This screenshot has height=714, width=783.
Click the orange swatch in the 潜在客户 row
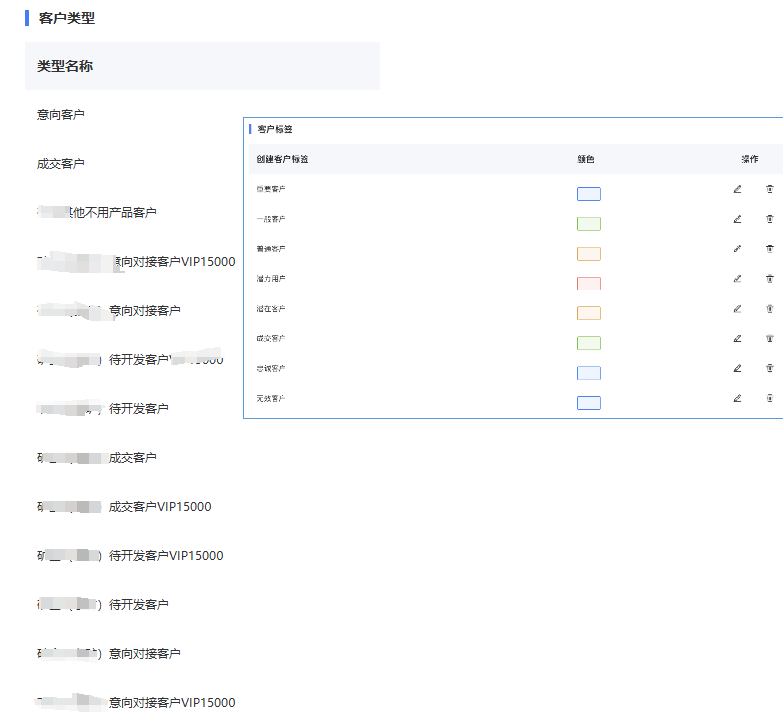point(589,313)
